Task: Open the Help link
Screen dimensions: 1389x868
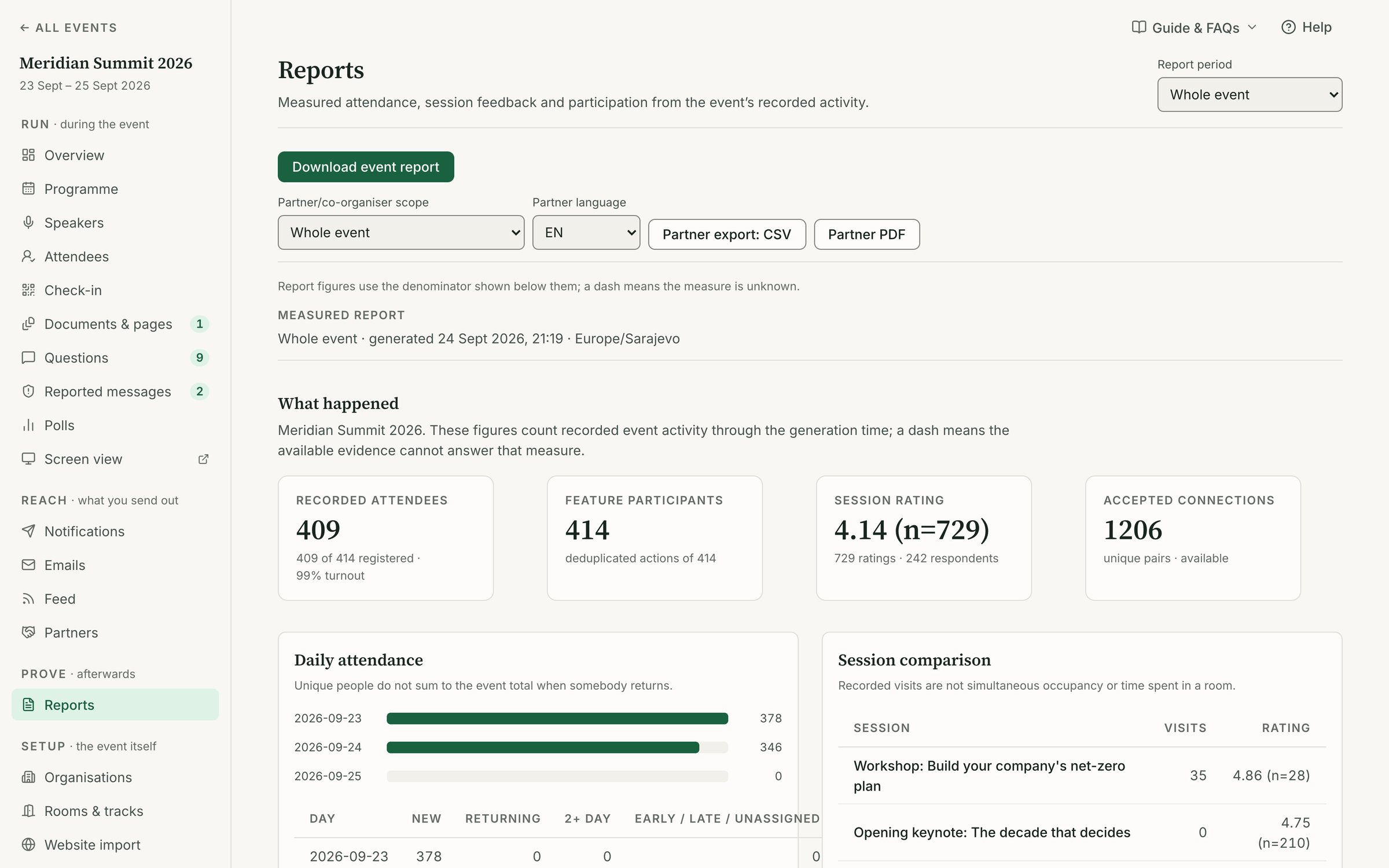Action: pyautogui.click(x=1306, y=27)
